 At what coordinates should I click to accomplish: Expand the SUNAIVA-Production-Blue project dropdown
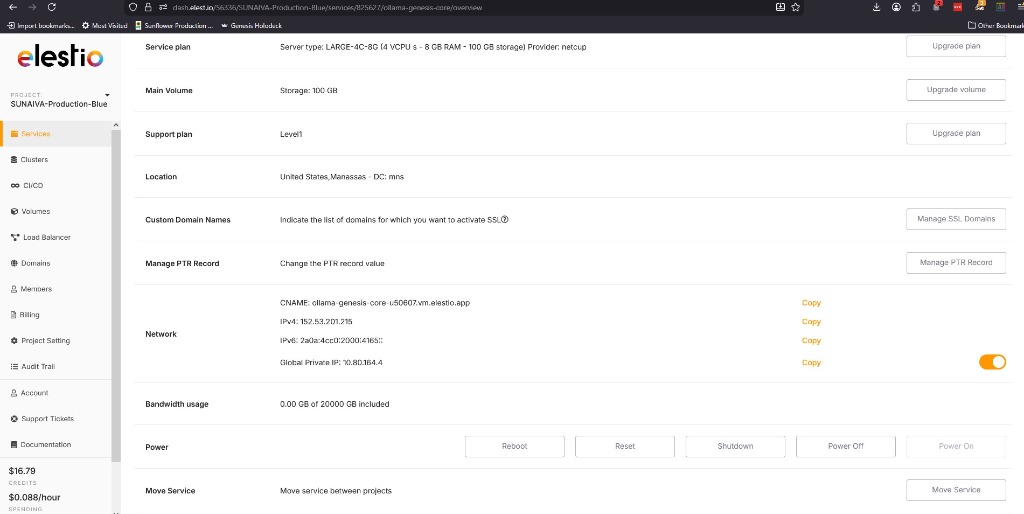point(107,95)
